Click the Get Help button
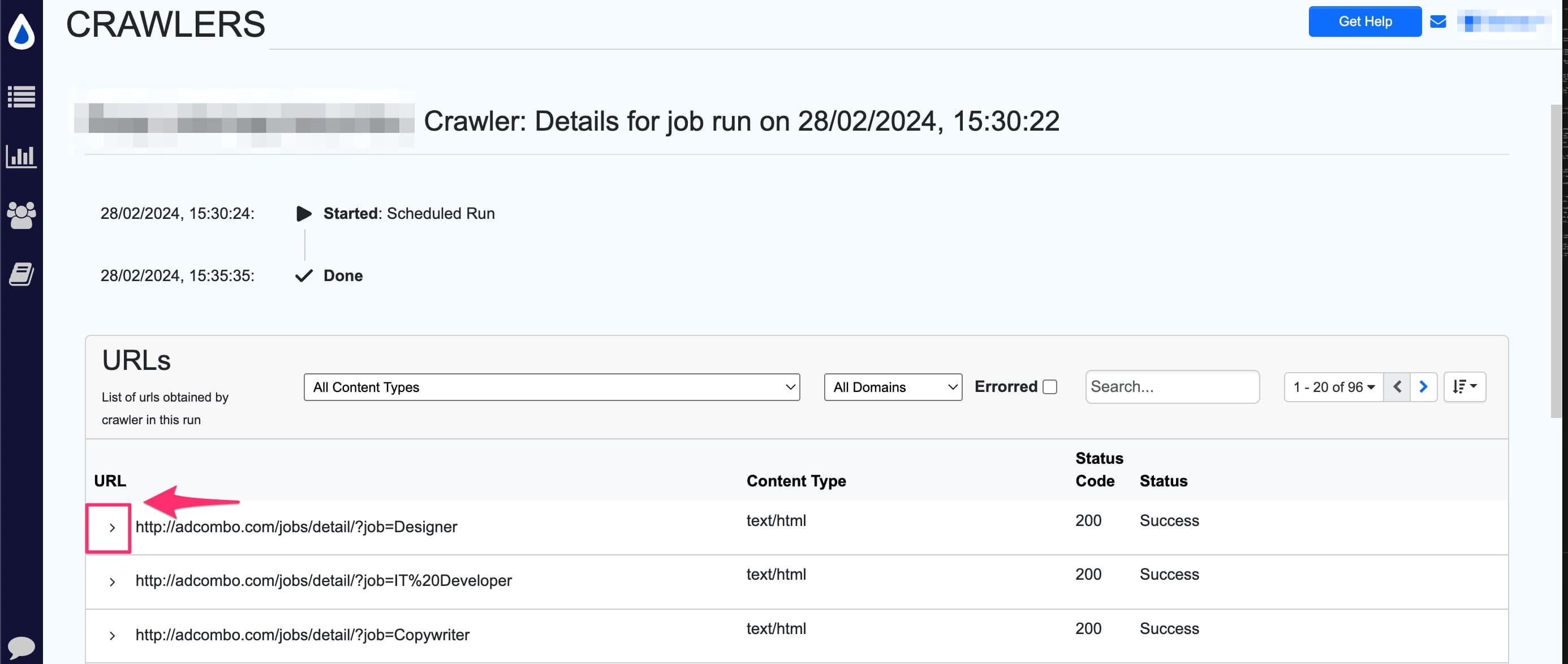Viewport: 1568px width, 664px height. (1365, 21)
